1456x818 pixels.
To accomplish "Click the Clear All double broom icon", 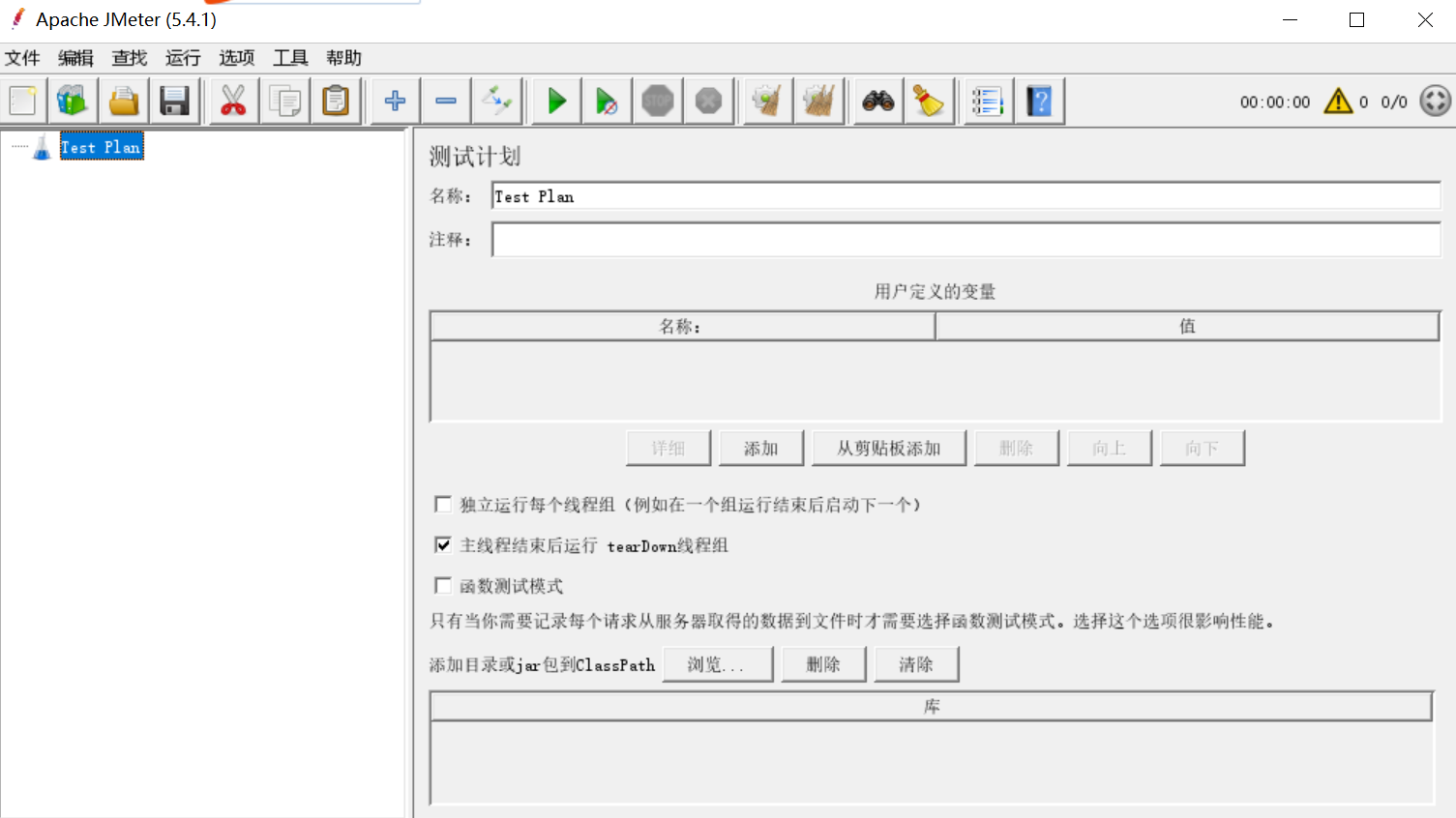I will pos(818,101).
